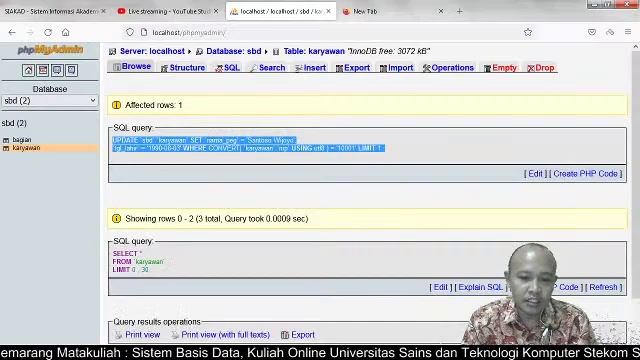Switch to the Browse tab
Image resolution: width=640 pixels, height=360 pixels.
coord(132,67)
